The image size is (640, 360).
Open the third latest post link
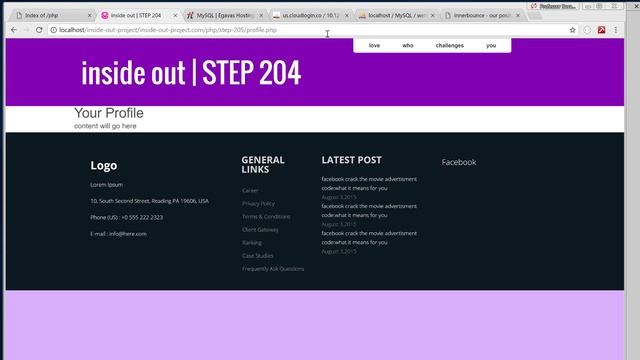click(x=369, y=238)
